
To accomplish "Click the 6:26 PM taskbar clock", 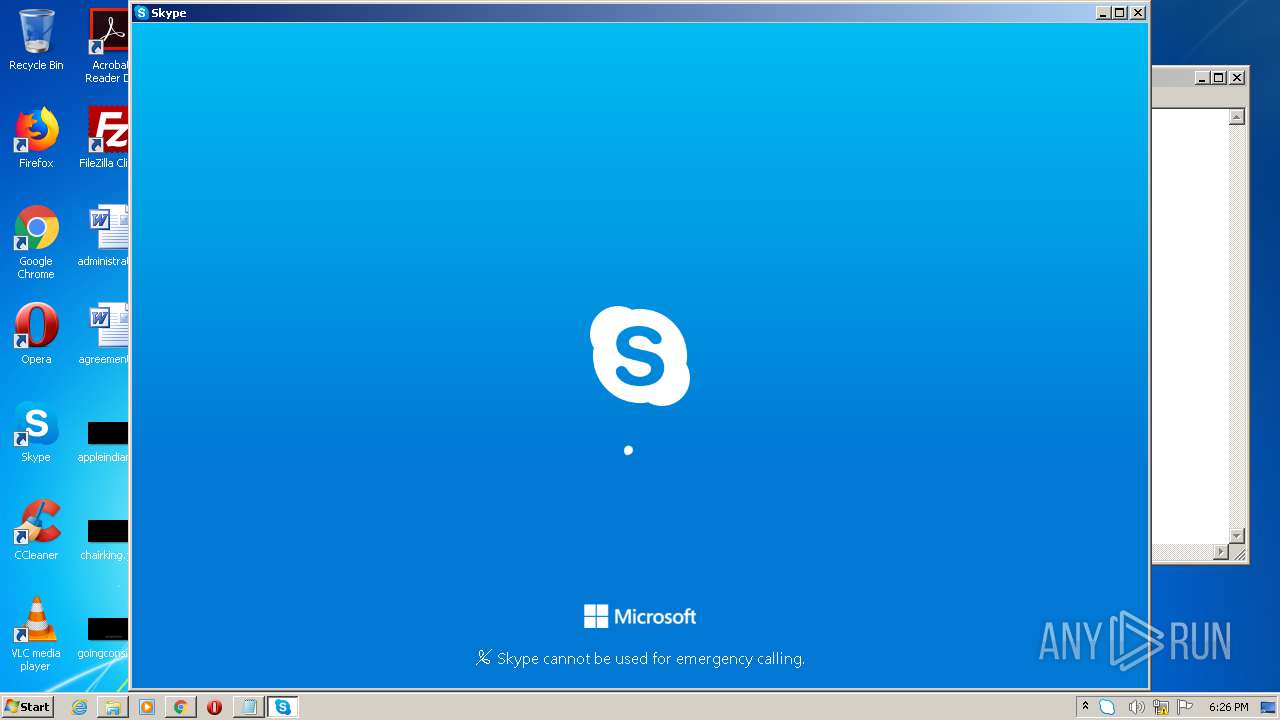I will (1228, 707).
